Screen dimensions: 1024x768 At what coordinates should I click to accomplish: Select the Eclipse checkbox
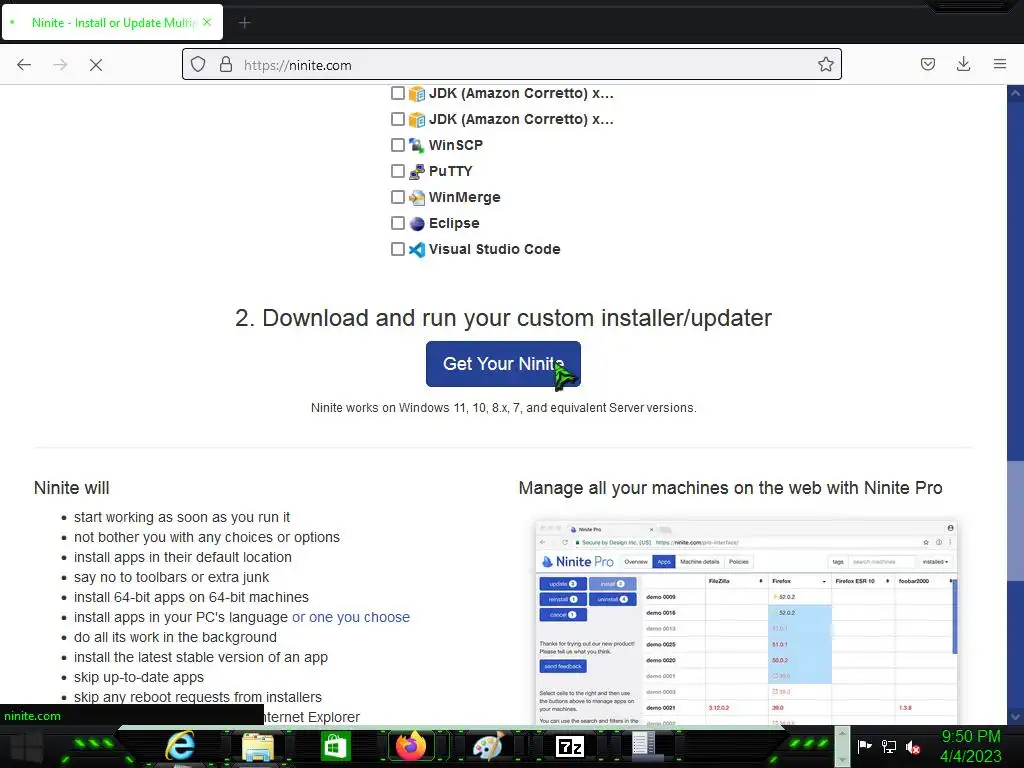point(398,223)
